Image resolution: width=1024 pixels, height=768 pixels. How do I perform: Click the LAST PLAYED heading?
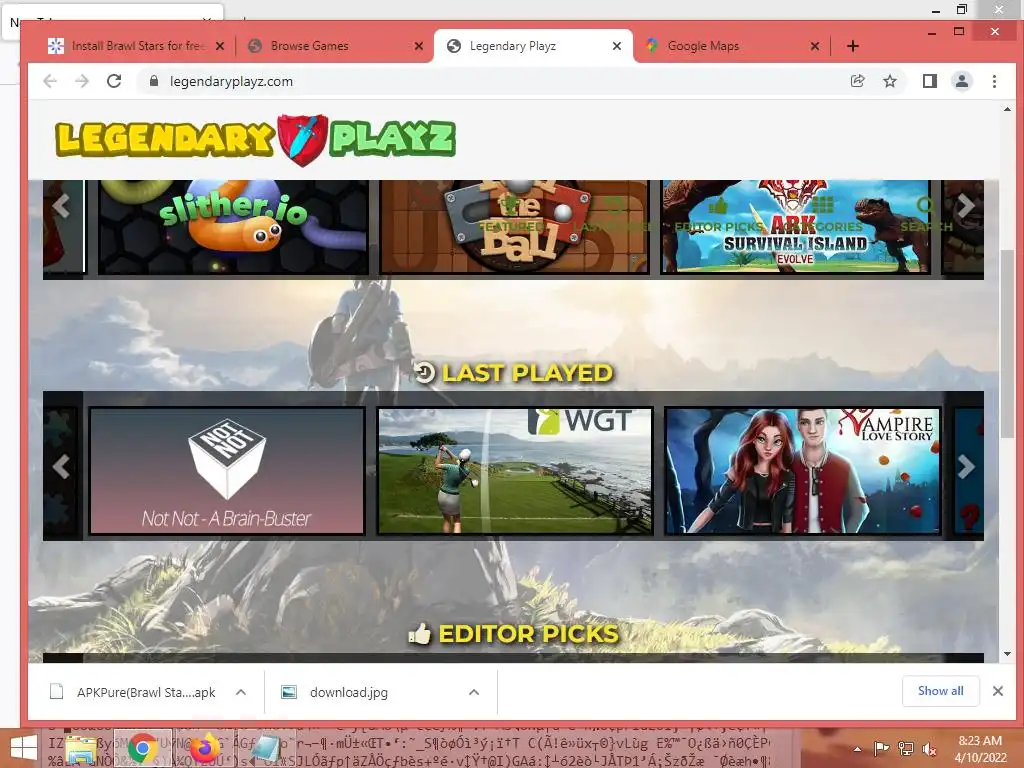coord(527,373)
